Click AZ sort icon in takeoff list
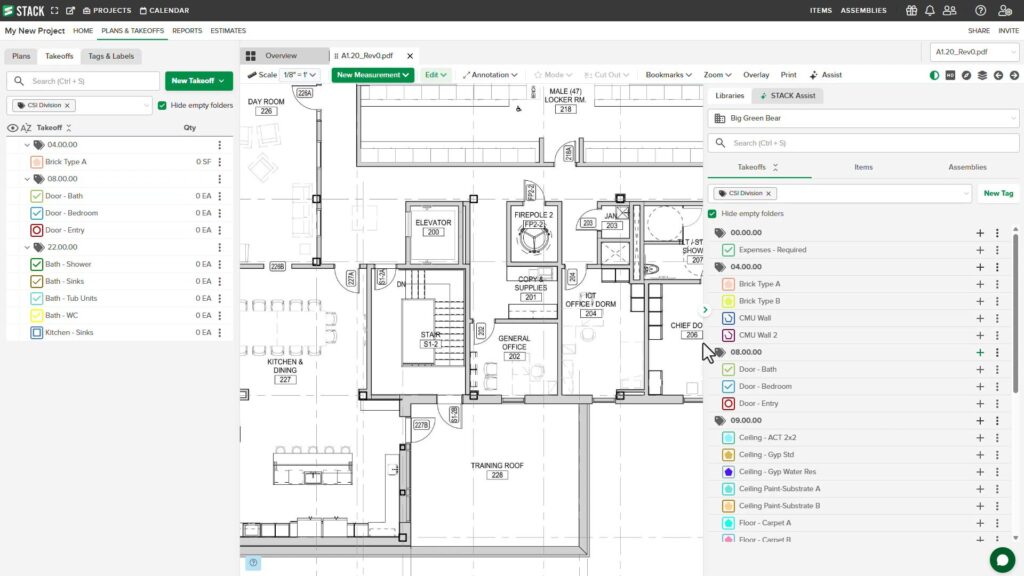The width and height of the screenshot is (1024, 576). (26, 128)
